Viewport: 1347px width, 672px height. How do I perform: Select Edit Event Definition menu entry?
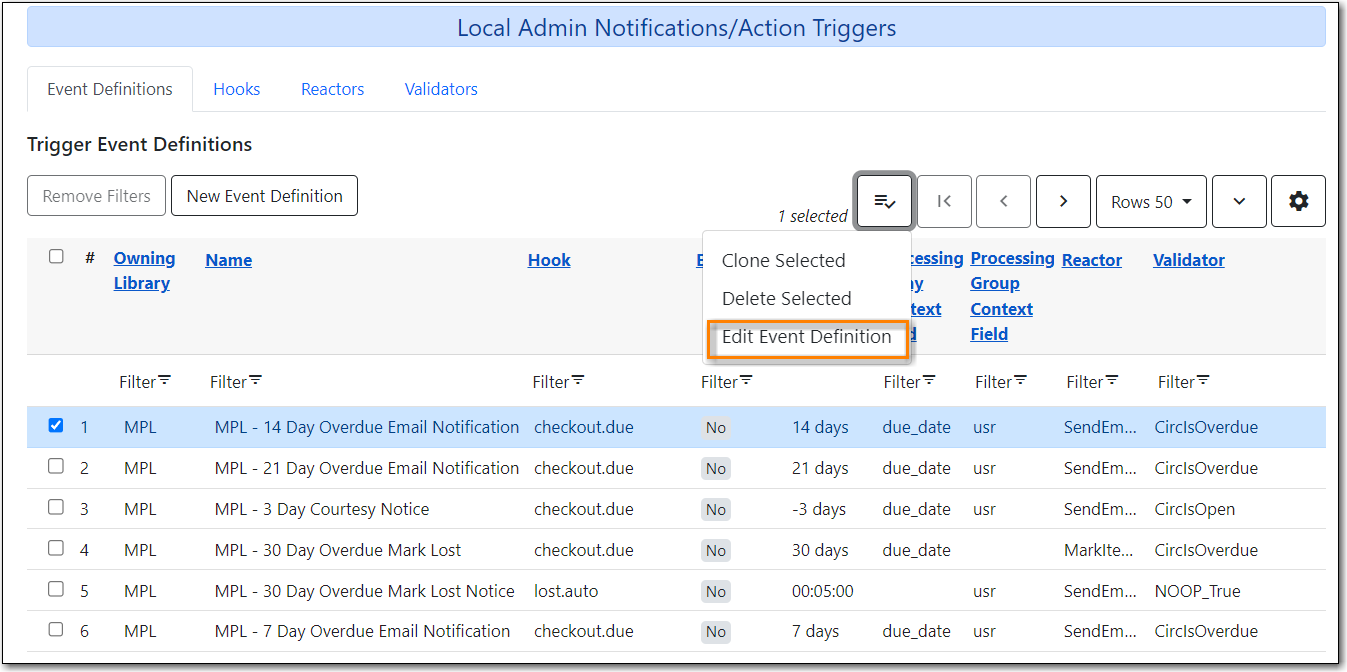807,337
